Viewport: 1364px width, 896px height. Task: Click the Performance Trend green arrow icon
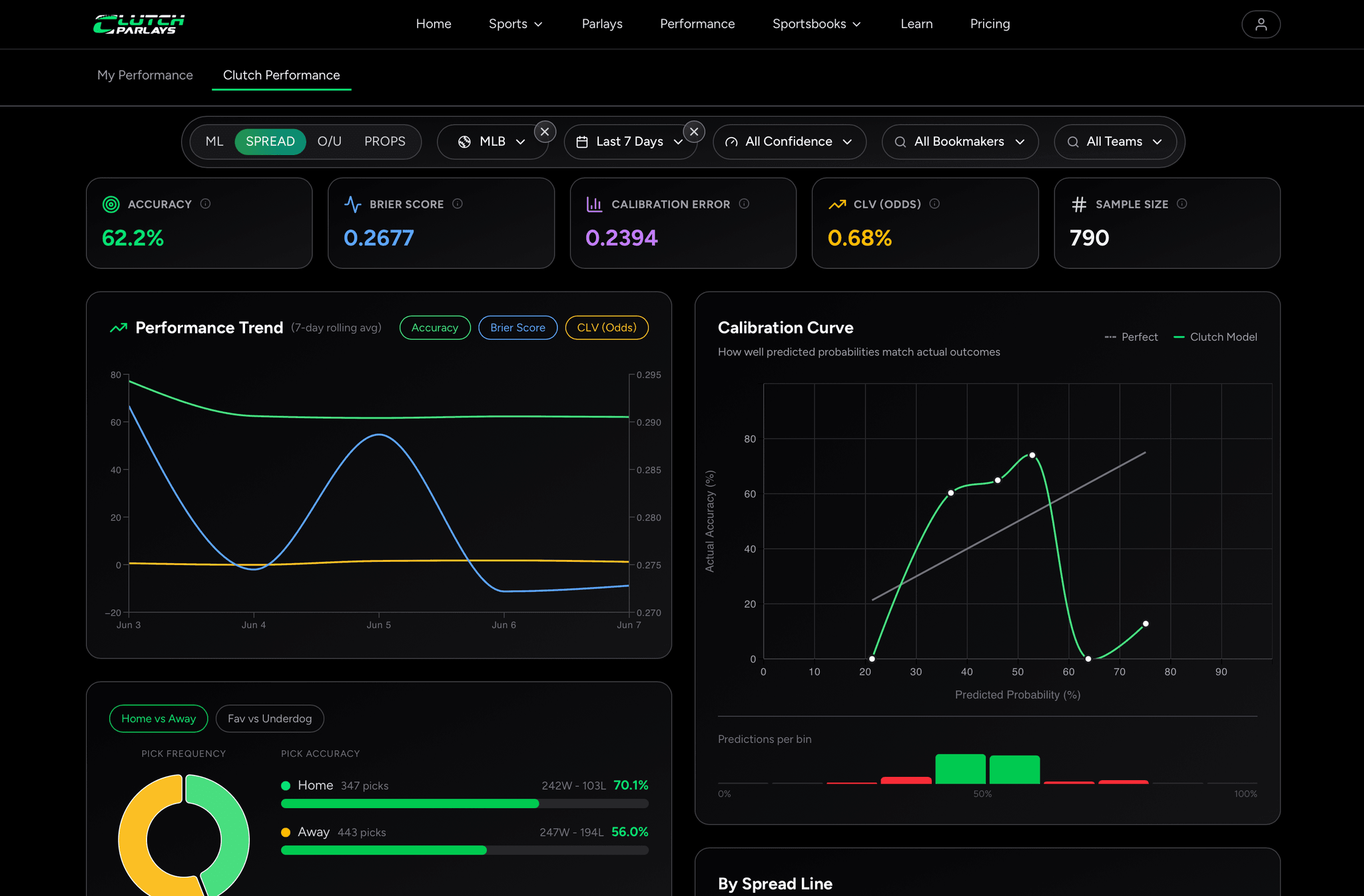(x=119, y=328)
